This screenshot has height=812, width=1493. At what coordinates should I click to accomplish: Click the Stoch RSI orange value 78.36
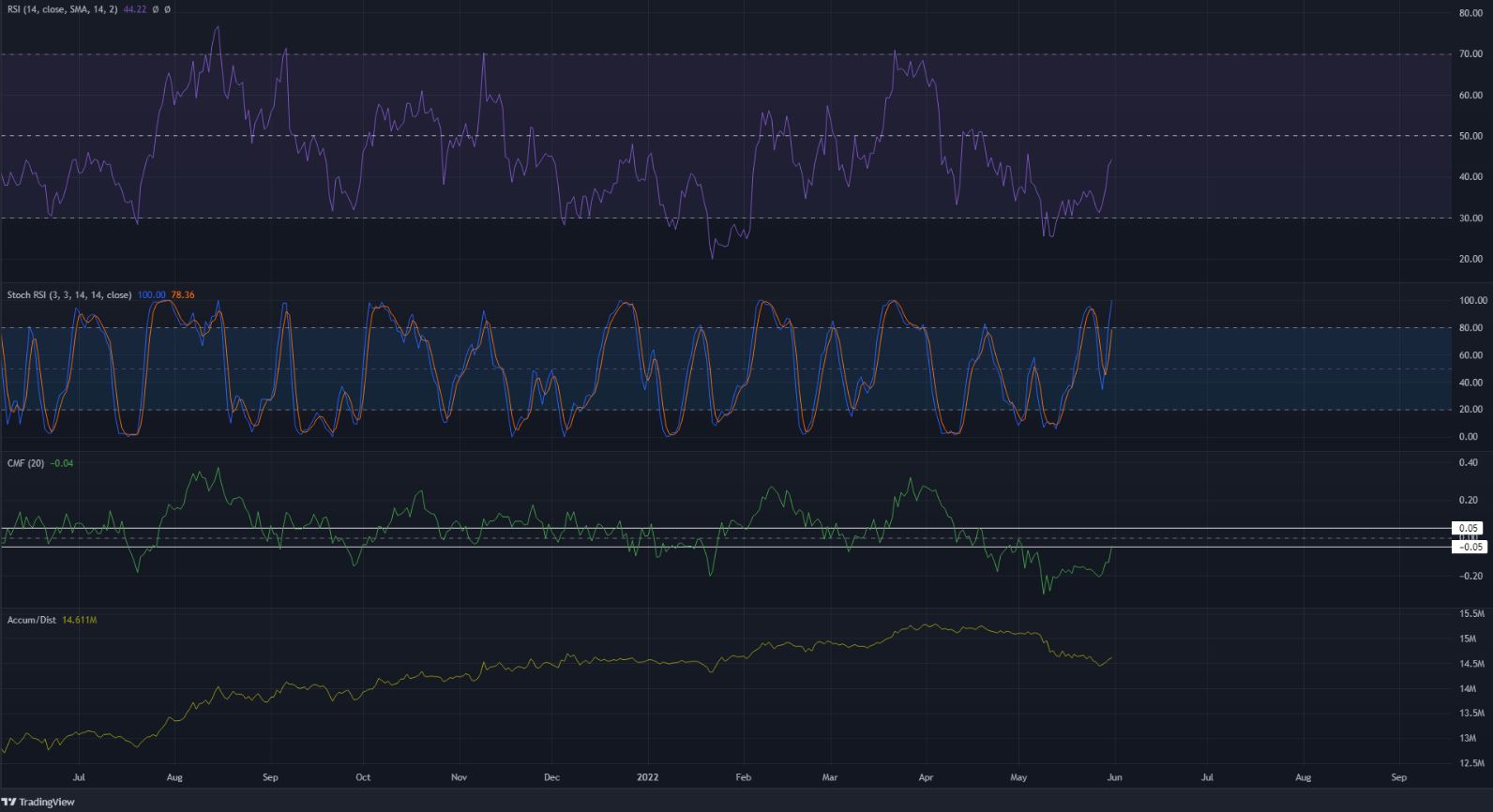[182, 294]
